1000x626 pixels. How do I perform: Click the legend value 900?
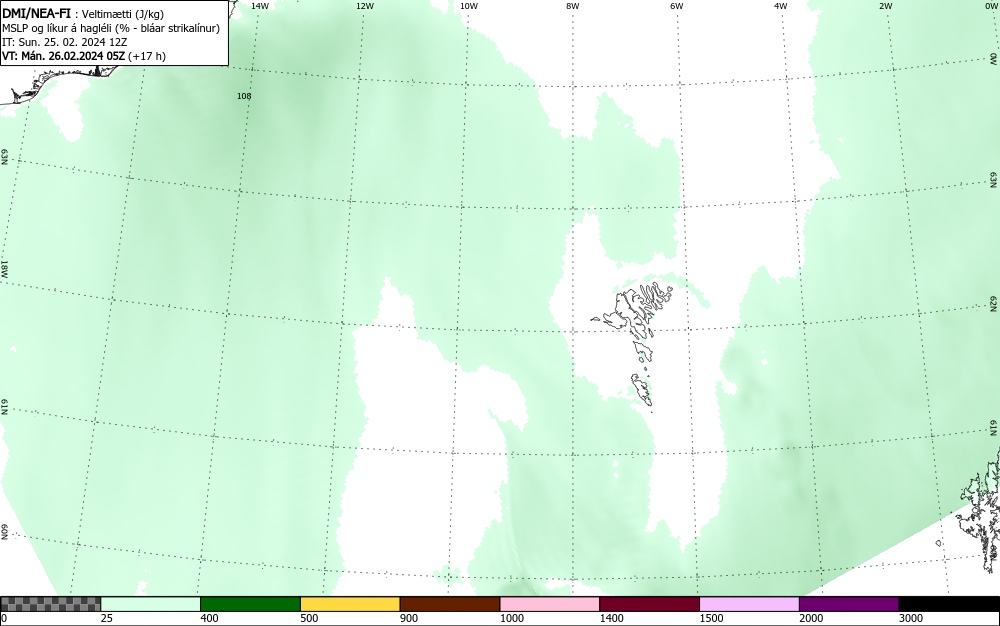point(409,618)
